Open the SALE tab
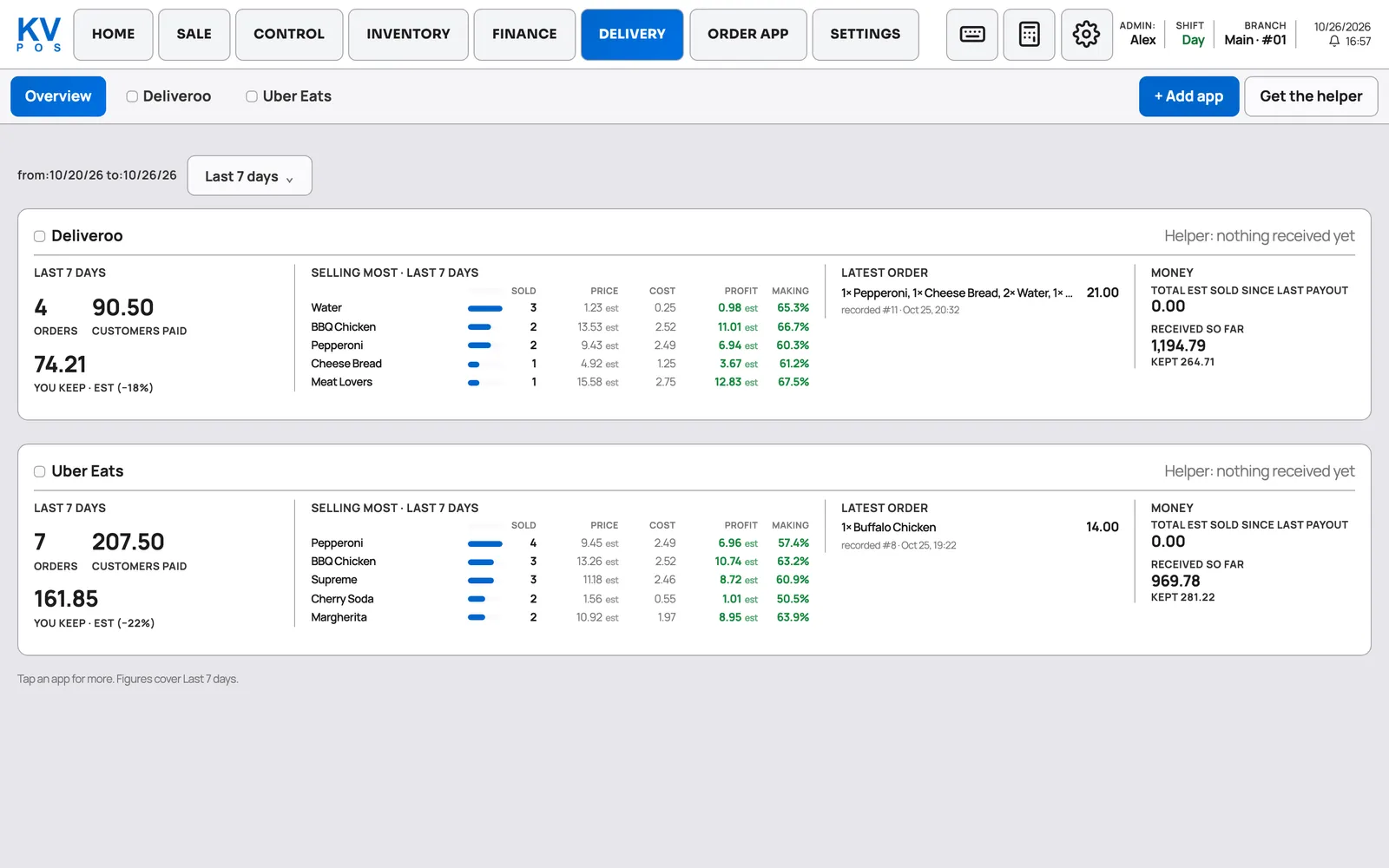Image resolution: width=1389 pixels, height=868 pixels. (194, 35)
